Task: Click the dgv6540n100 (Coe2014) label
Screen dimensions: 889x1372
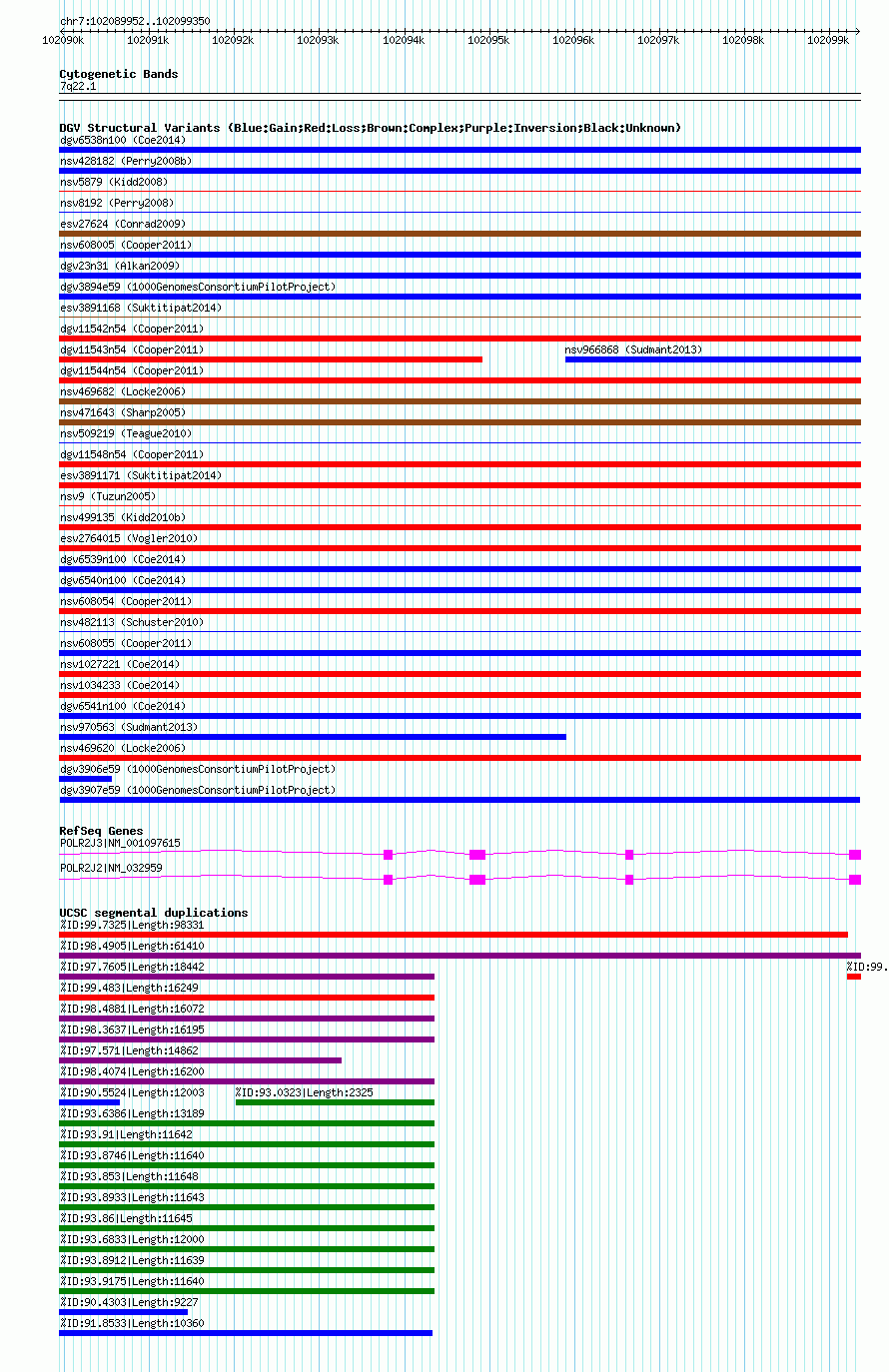Action: [123, 580]
